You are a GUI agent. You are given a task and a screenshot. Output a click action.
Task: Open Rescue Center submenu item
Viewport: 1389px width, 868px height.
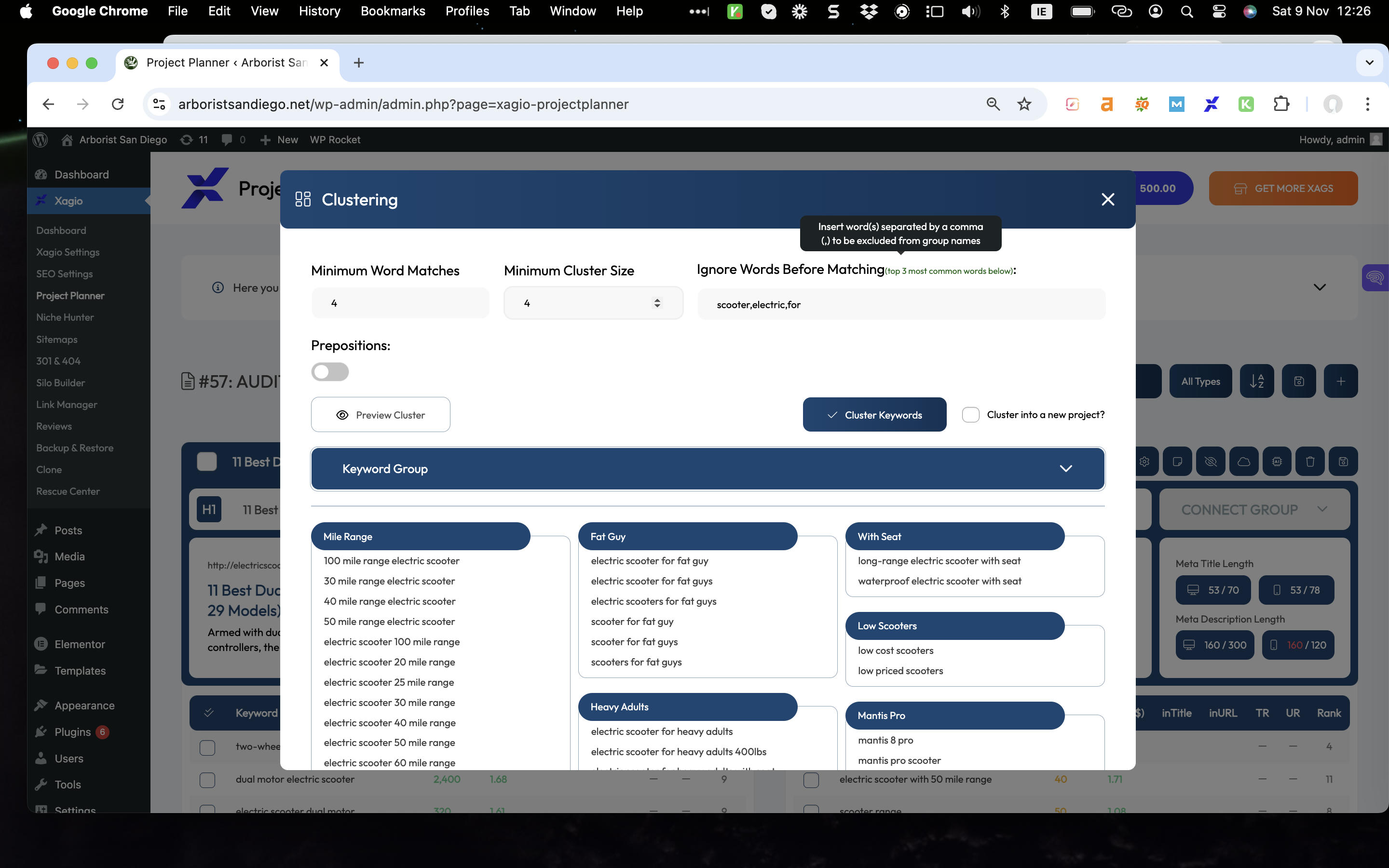point(68,491)
